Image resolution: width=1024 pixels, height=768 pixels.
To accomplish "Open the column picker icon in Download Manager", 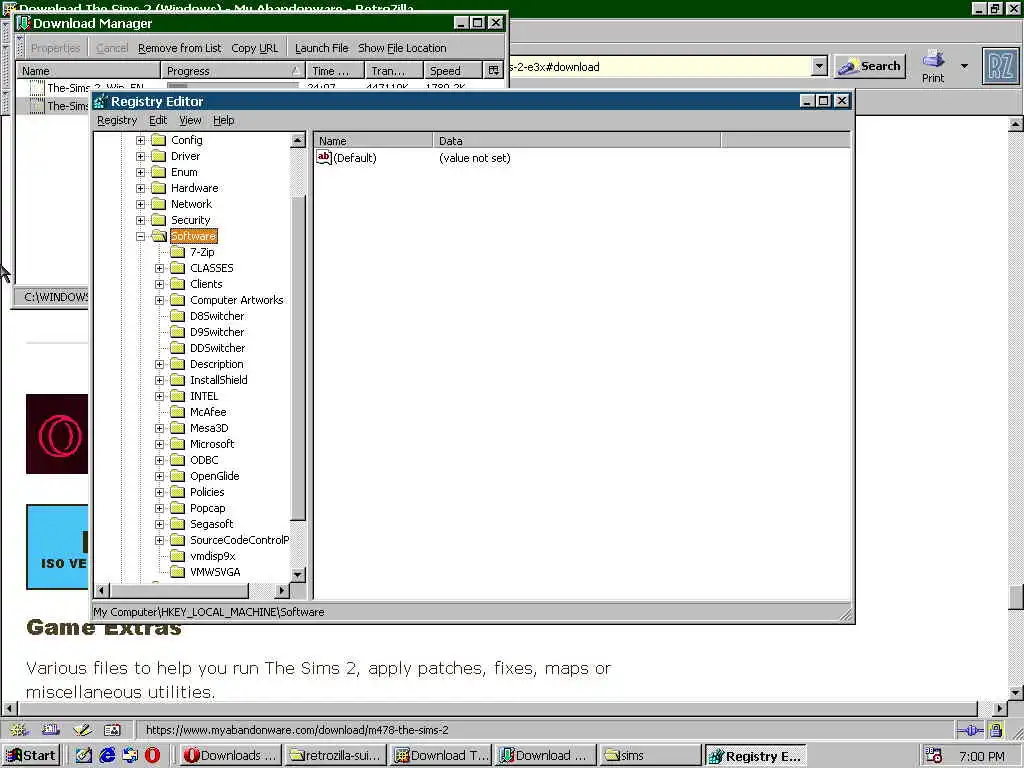I will coord(493,71).
